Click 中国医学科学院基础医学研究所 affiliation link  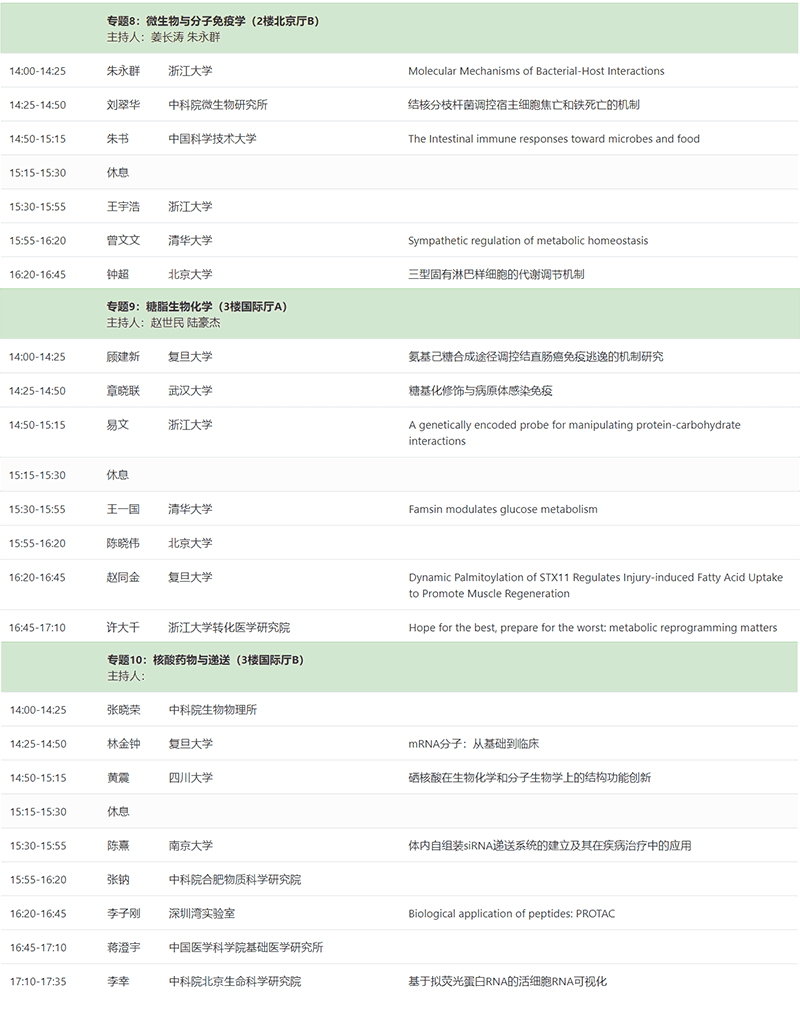pos(245,948)
